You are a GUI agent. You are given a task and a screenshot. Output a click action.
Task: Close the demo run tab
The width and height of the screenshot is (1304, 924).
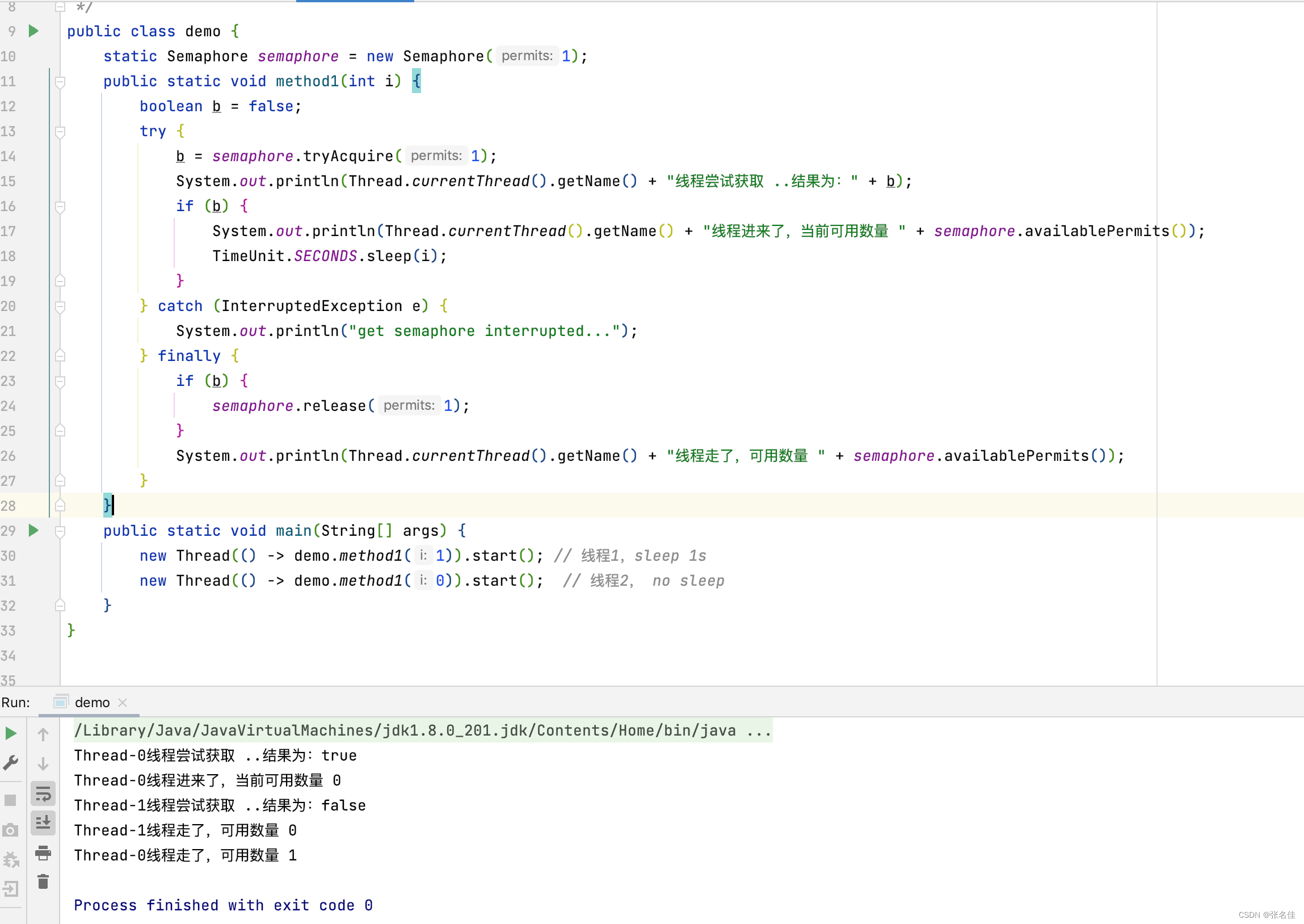pyautogui.click(x=122, y=703)
